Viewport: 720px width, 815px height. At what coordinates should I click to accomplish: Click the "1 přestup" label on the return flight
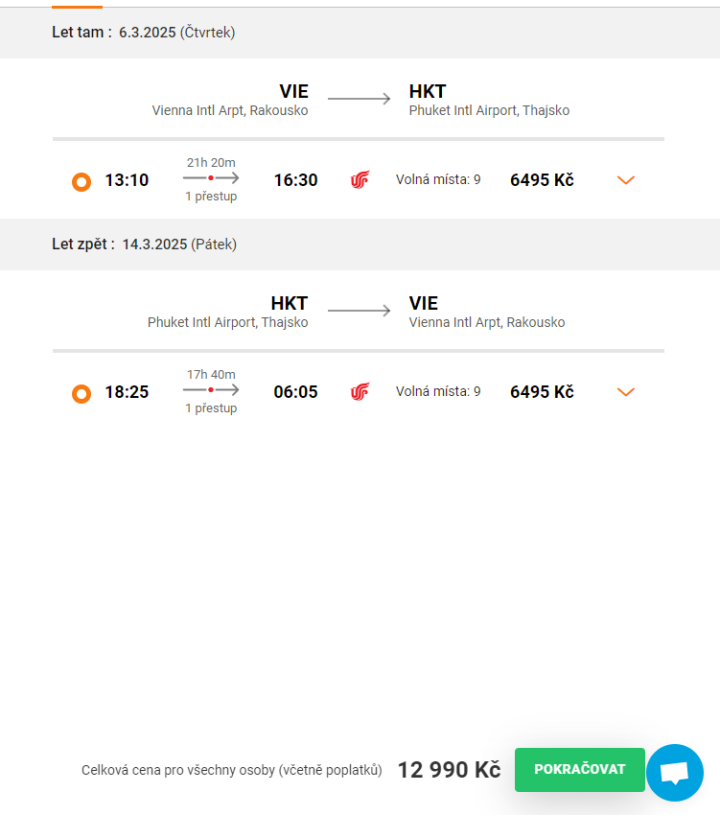point(211,408)
